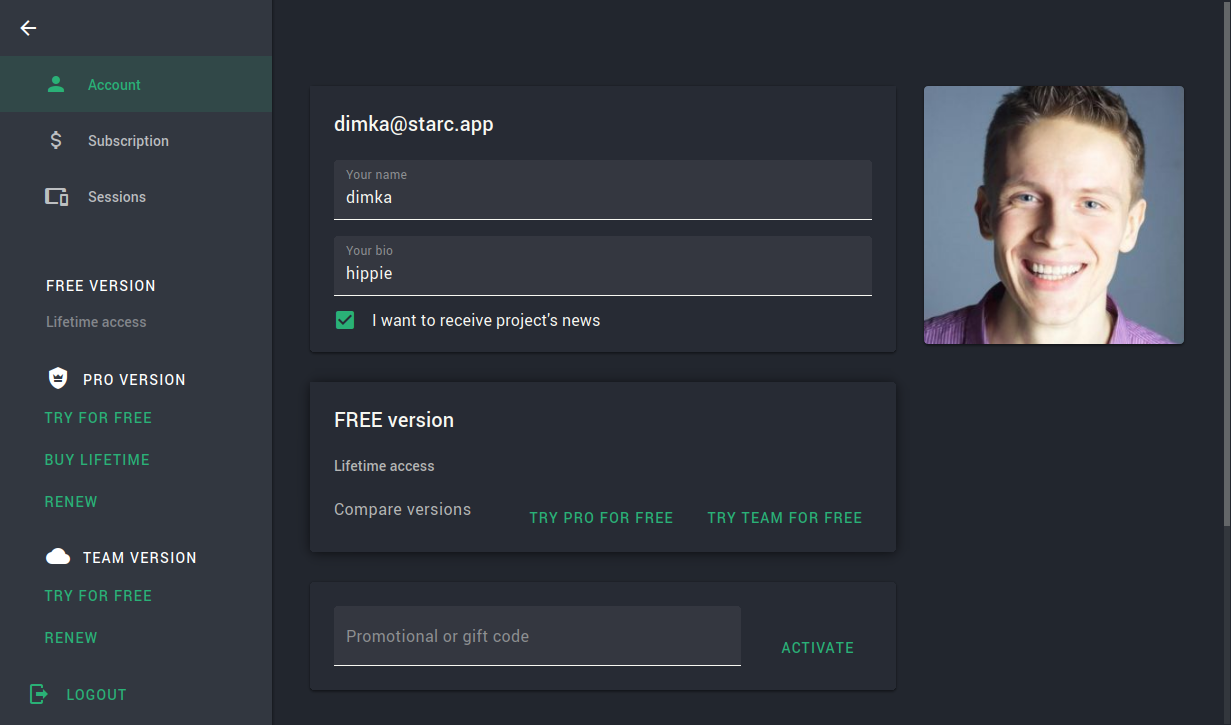Click RENEW under PRO VERSION
Screen dimensions: 1231x725
click(x=71, y=502)
